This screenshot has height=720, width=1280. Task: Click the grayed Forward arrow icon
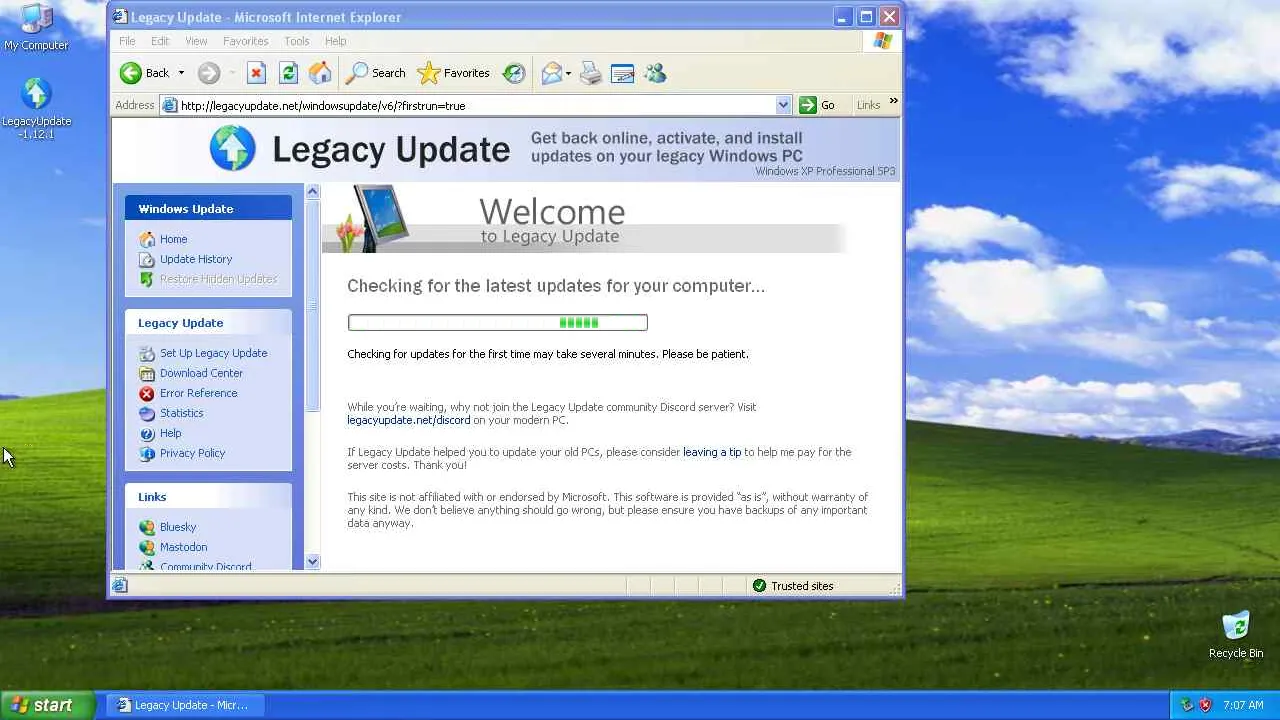[208, 73]
